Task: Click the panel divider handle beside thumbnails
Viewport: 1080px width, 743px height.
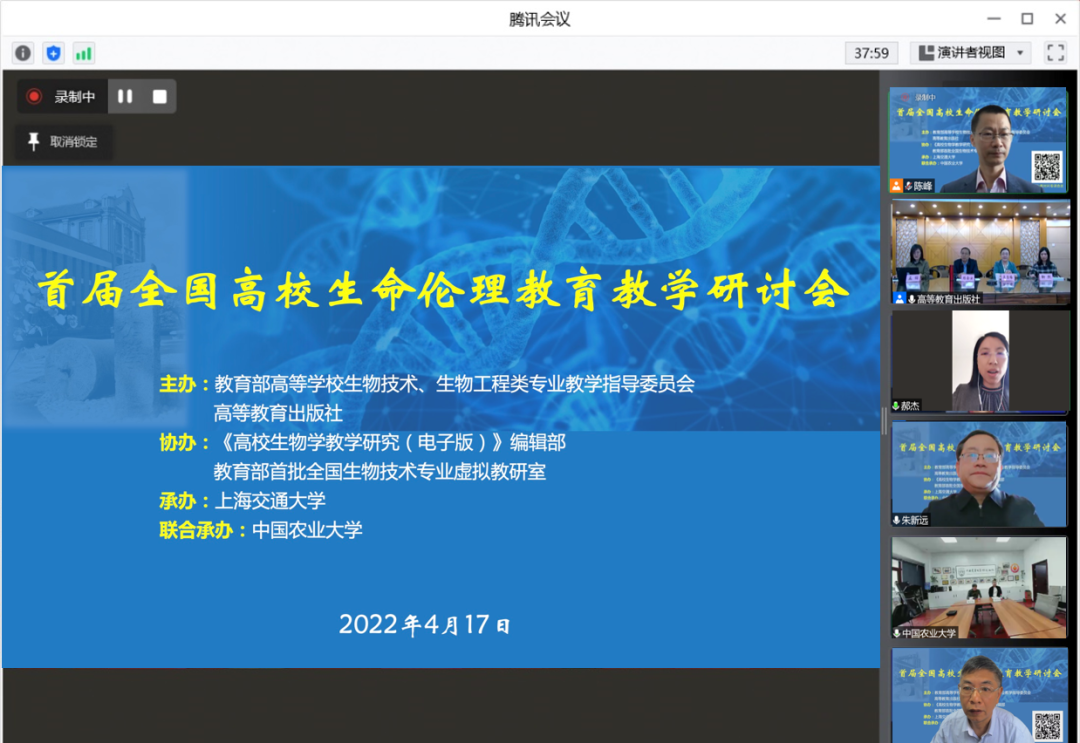Action: click(x=884, y=420)
